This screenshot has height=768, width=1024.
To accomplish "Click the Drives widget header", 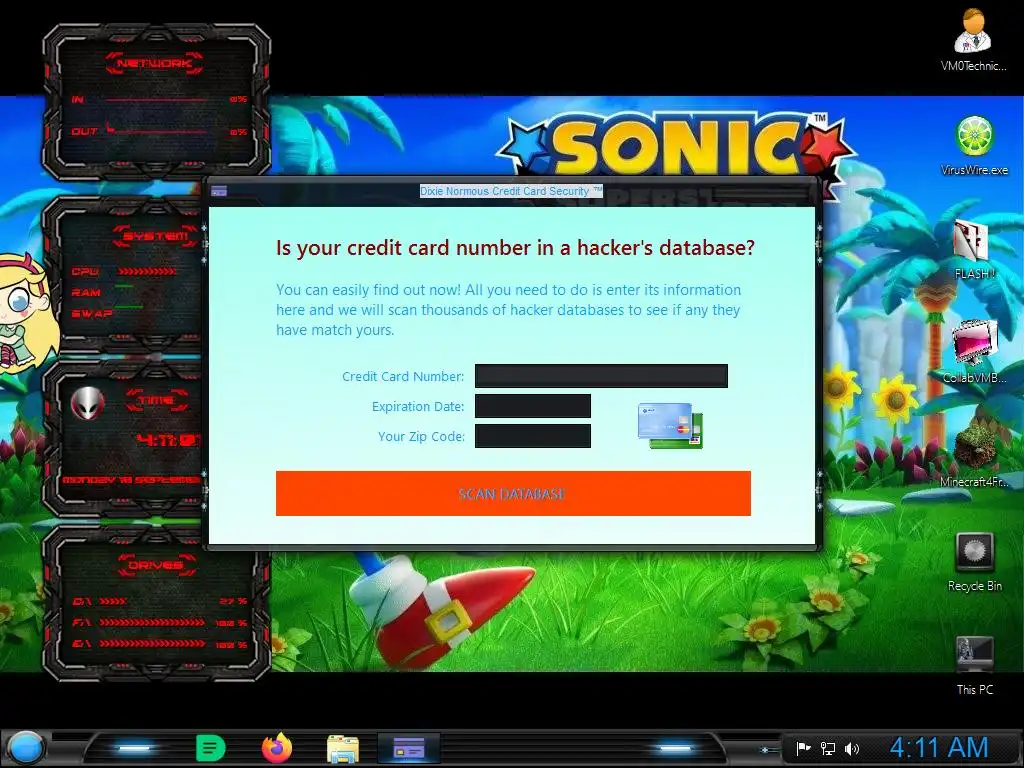I will point(156,565).
